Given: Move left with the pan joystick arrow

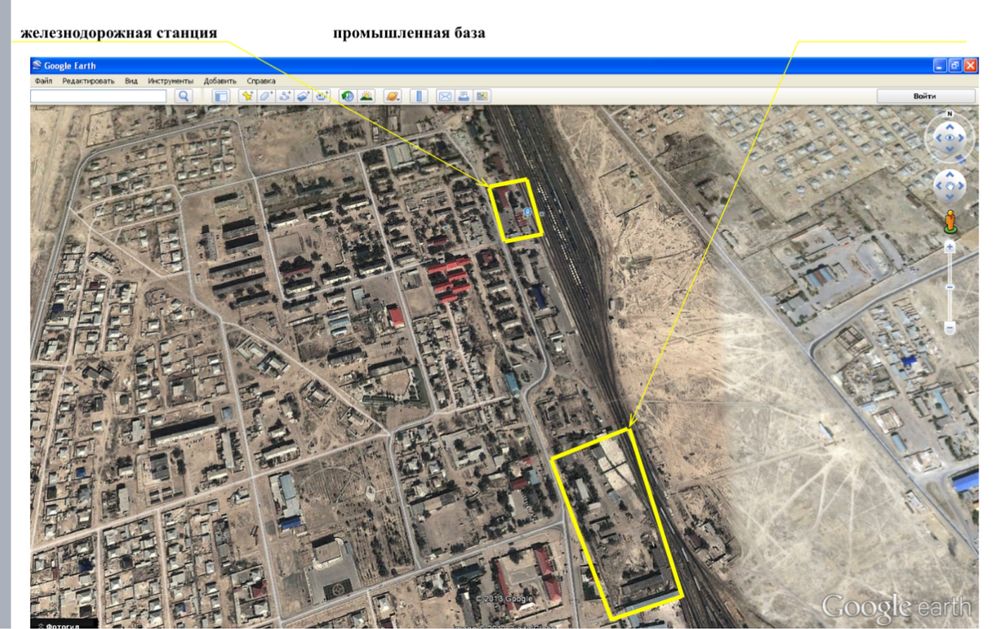Looking at the screenshot, I should [939, 186].
